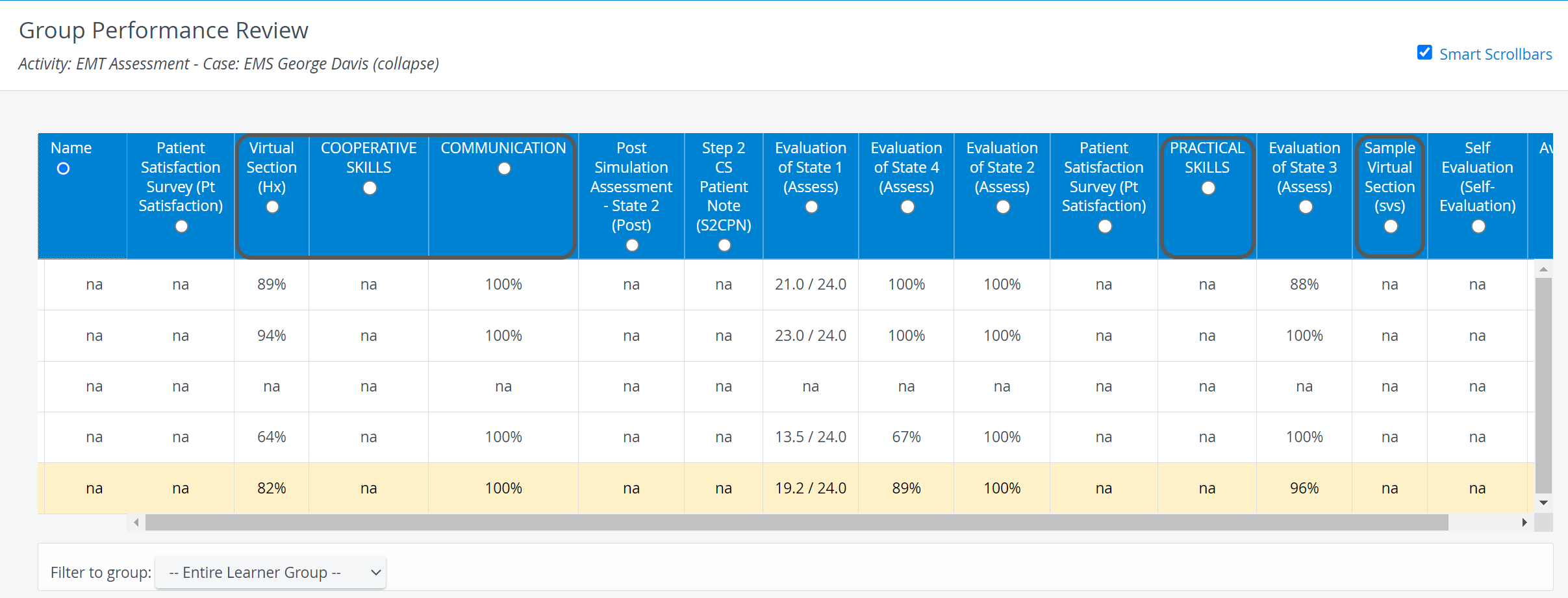The image size is (1568, 598).
Task: Open the Filter to group dropdown
Action: pyautogui.click(x=270, y=573)
